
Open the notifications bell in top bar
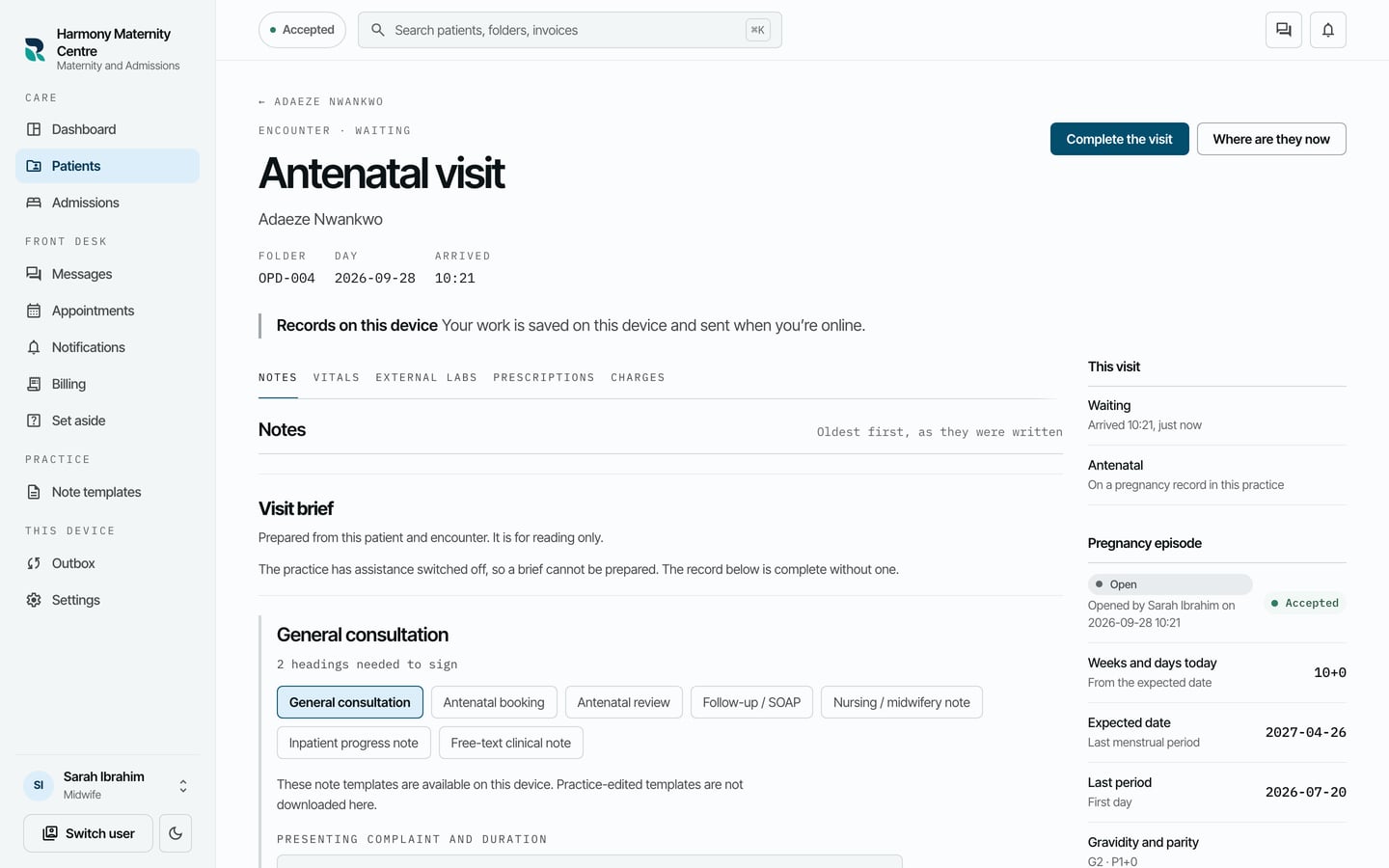[1327, 30]
